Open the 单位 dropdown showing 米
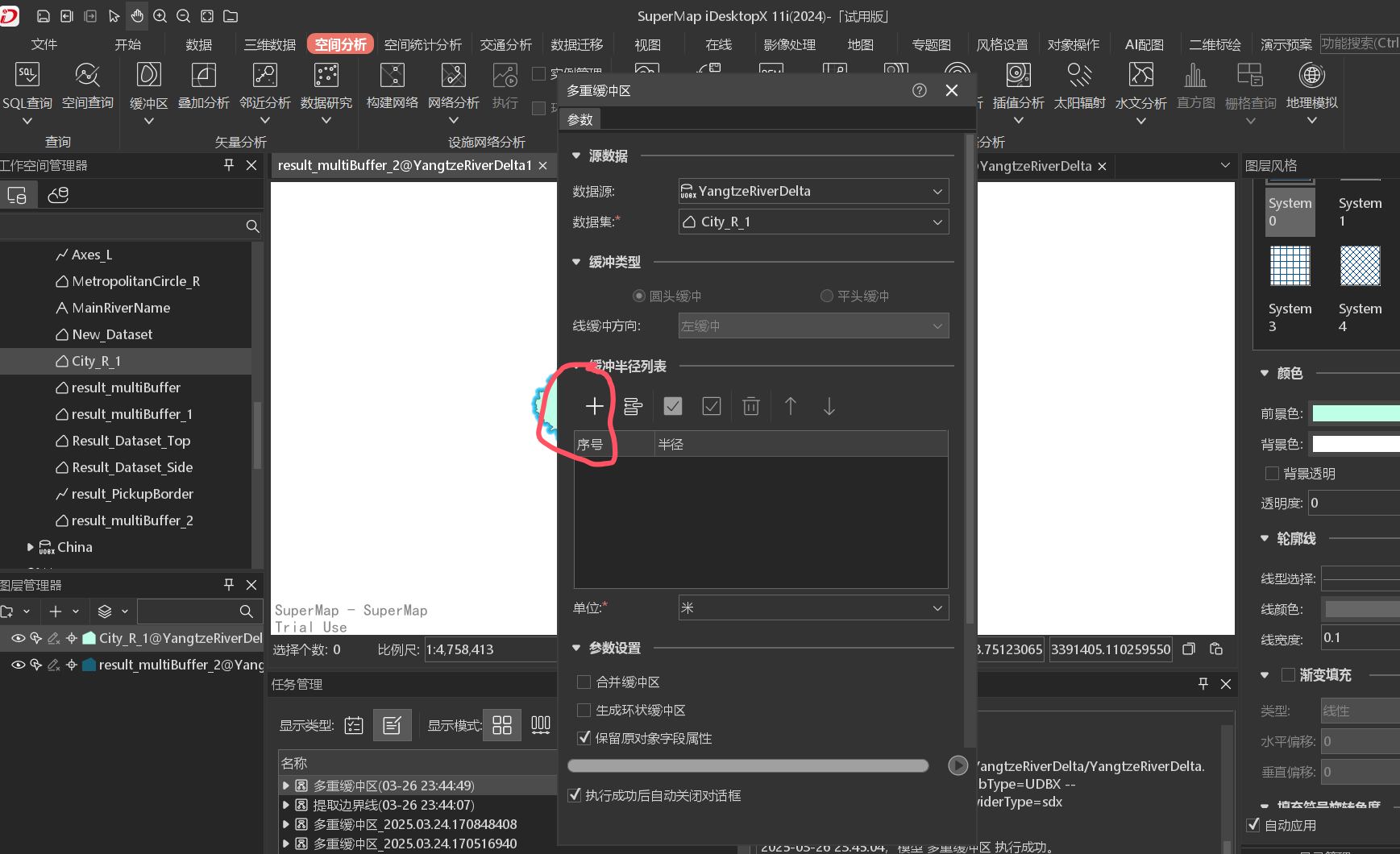The height and width of the screenshot is (854, 1400). pyautogui.click(x=813, y=607)
